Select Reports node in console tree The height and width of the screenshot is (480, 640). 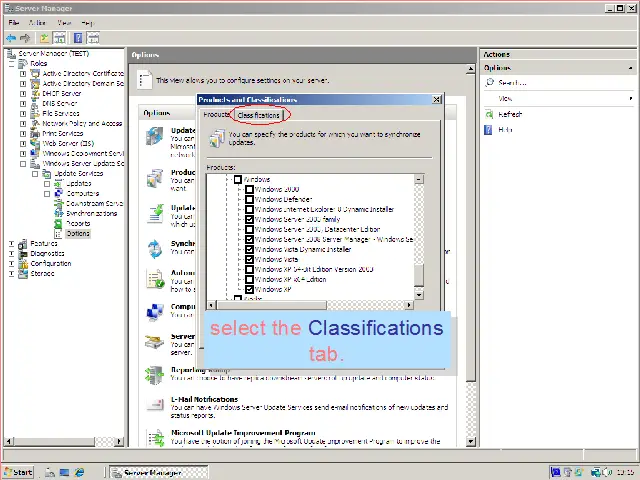pyautogui.click(x=78, y=223)
